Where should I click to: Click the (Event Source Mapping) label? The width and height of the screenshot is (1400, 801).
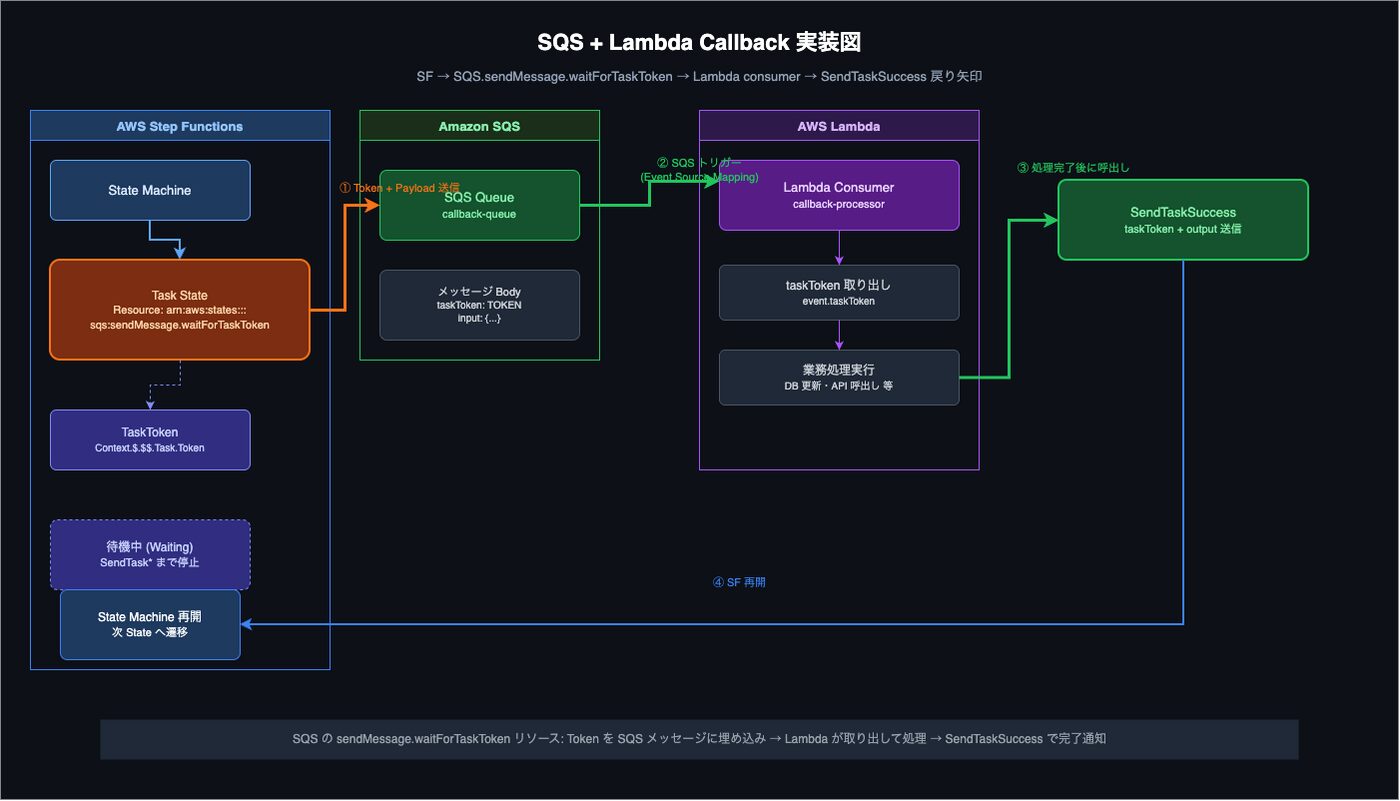(699, 177)
